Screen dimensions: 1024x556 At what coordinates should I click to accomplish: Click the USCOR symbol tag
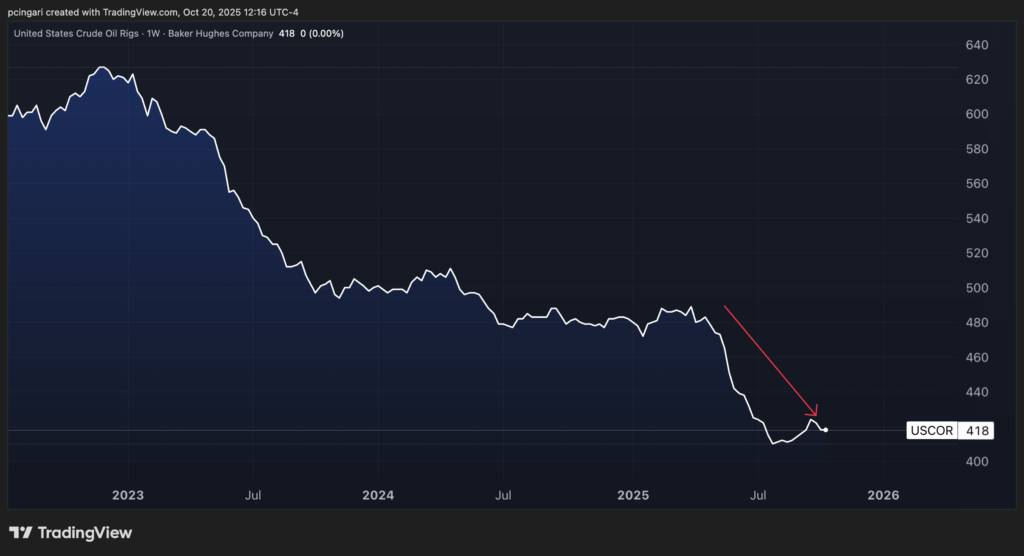[x=932, y=431]
